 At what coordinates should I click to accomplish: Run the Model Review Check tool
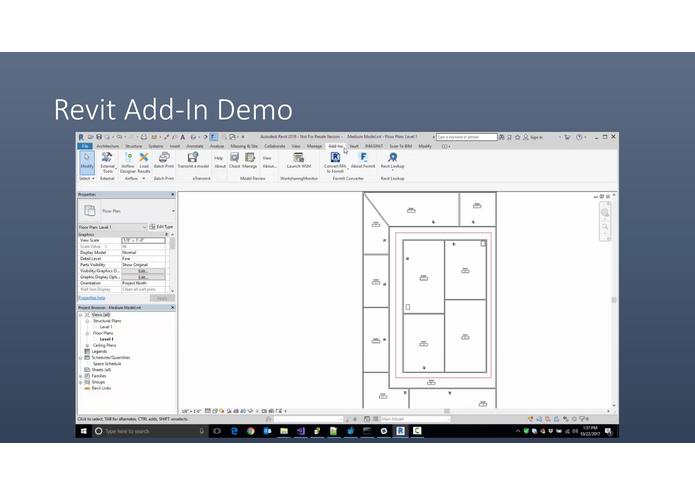(234, 160)
